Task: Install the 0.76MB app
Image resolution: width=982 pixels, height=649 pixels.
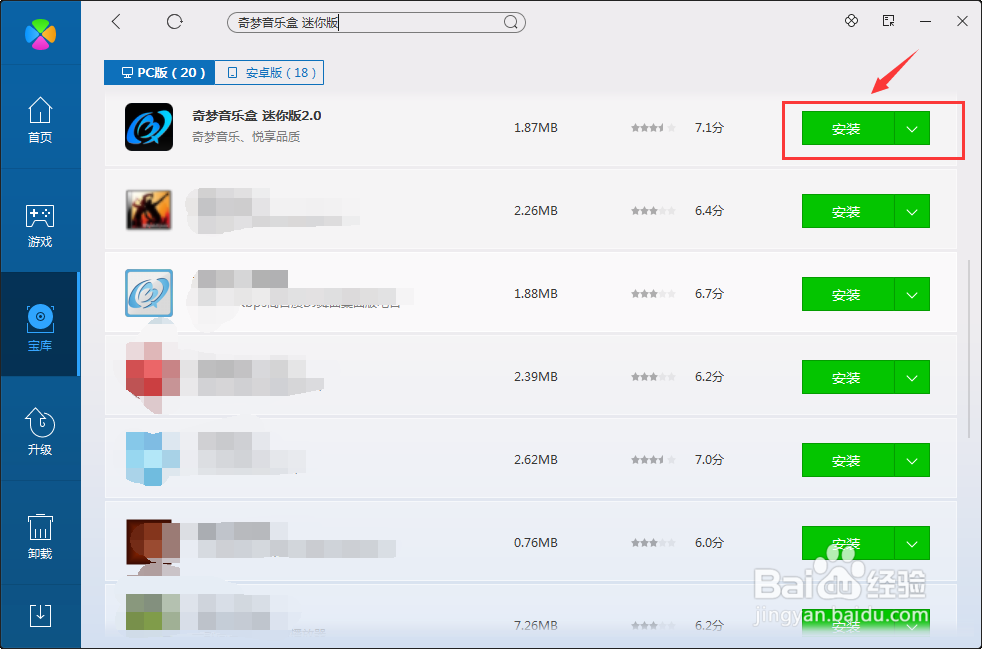Action: tap(847, 543)
